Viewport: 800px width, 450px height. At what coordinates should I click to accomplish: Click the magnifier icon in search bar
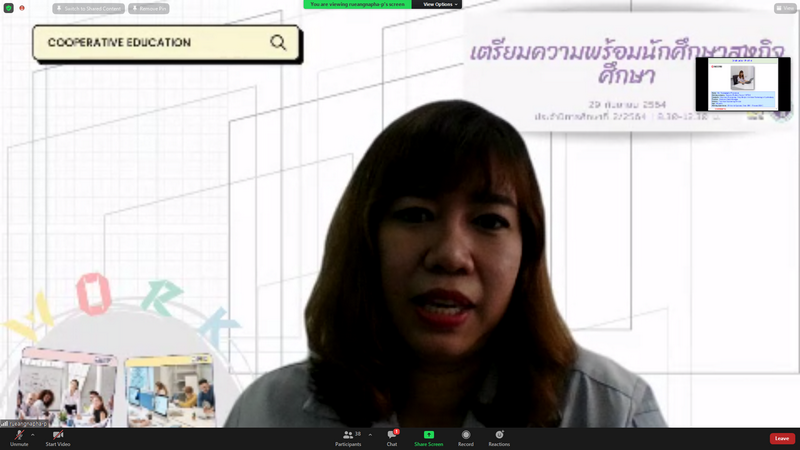tap(278, 42)
